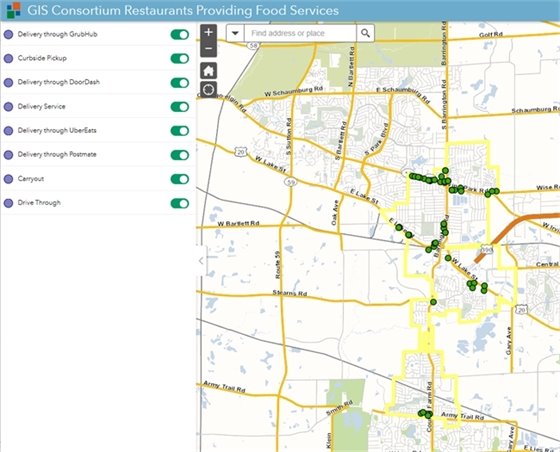The height and width of the screenshot is (452, 560).
Task: Click the Delivery through Postmate purple symbol
Action: pos(9,155)
